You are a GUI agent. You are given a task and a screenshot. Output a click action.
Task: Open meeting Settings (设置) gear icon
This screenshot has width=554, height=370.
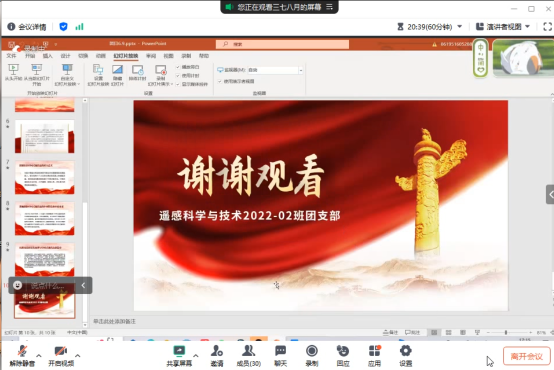click(405, 351)
